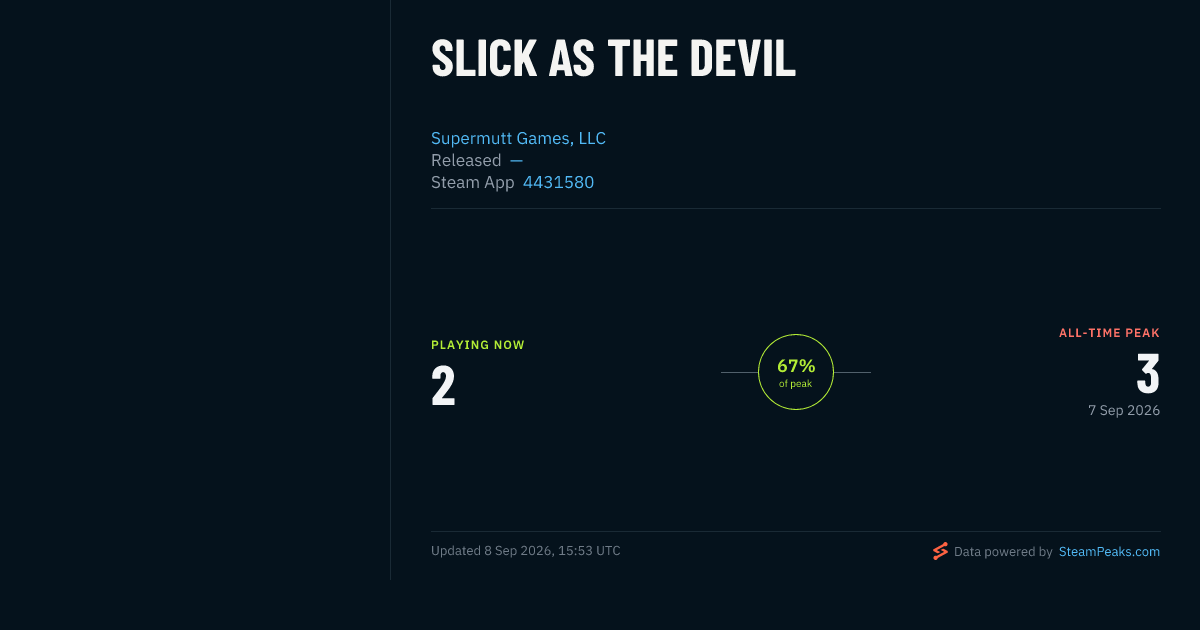Click the empty dark panel left of divider
This screenshot has height=630, width=1200.
[x=195, y=290]
